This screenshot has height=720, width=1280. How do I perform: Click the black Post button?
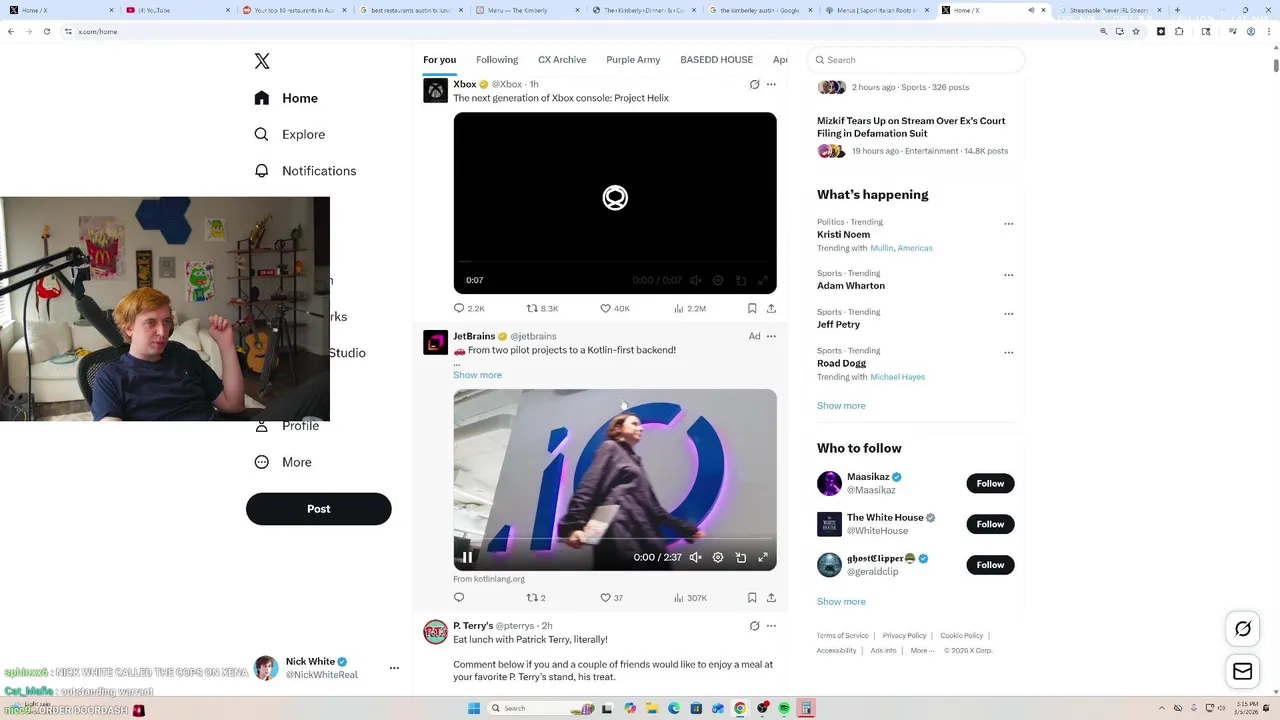pos(318,509)
